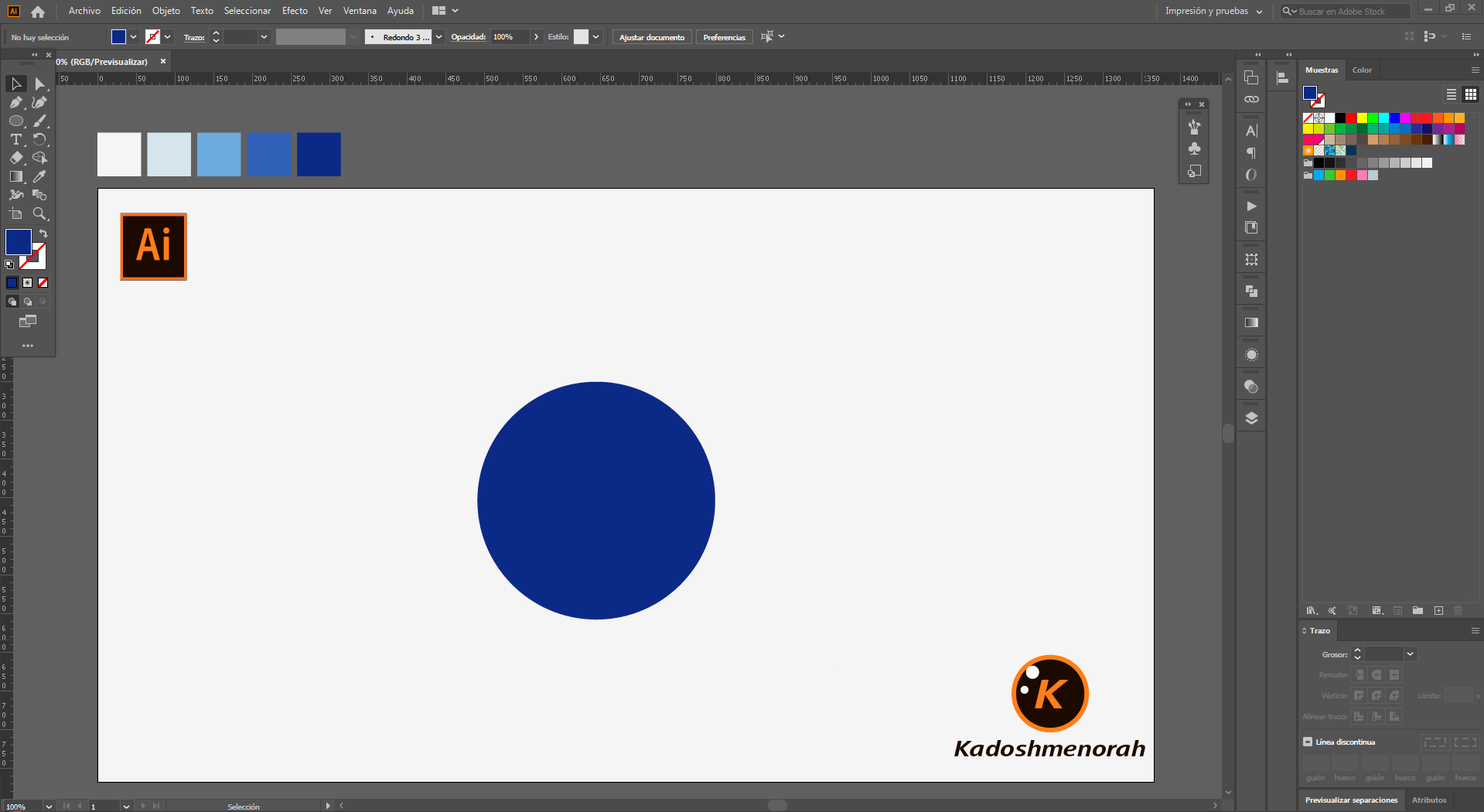Image resolution: width=1484 pixels, height=812 pixels.
Task: Open the Layers panel icon
Action: point(1251,418)
